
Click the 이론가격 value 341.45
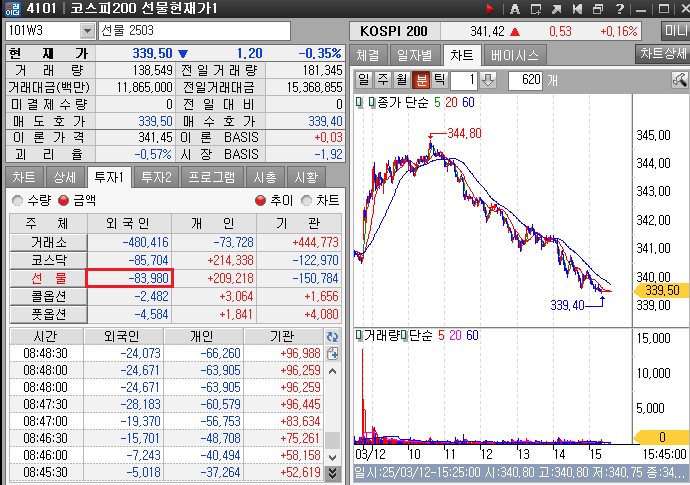coord(155,138)
